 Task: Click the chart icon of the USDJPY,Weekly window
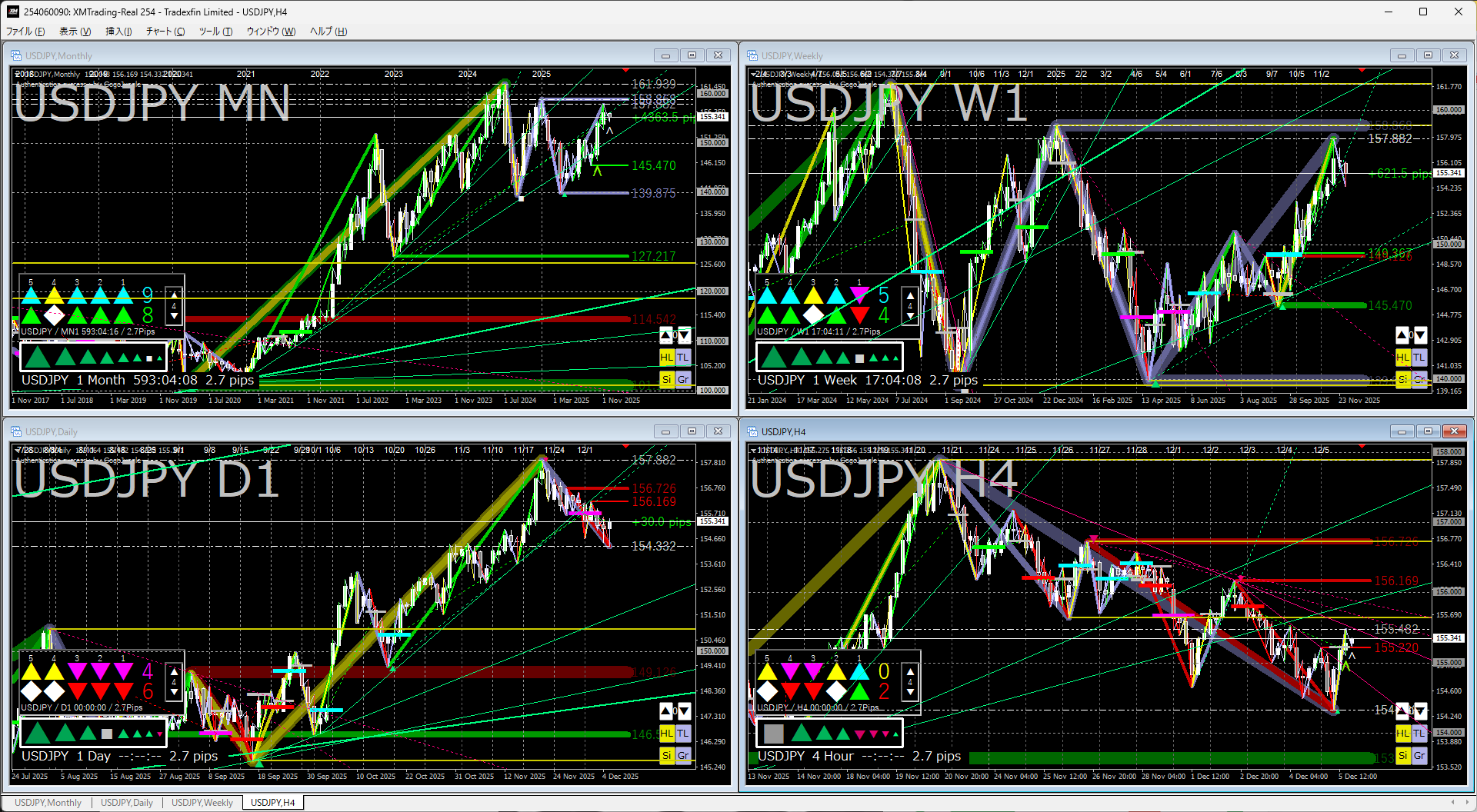(752, 55)
